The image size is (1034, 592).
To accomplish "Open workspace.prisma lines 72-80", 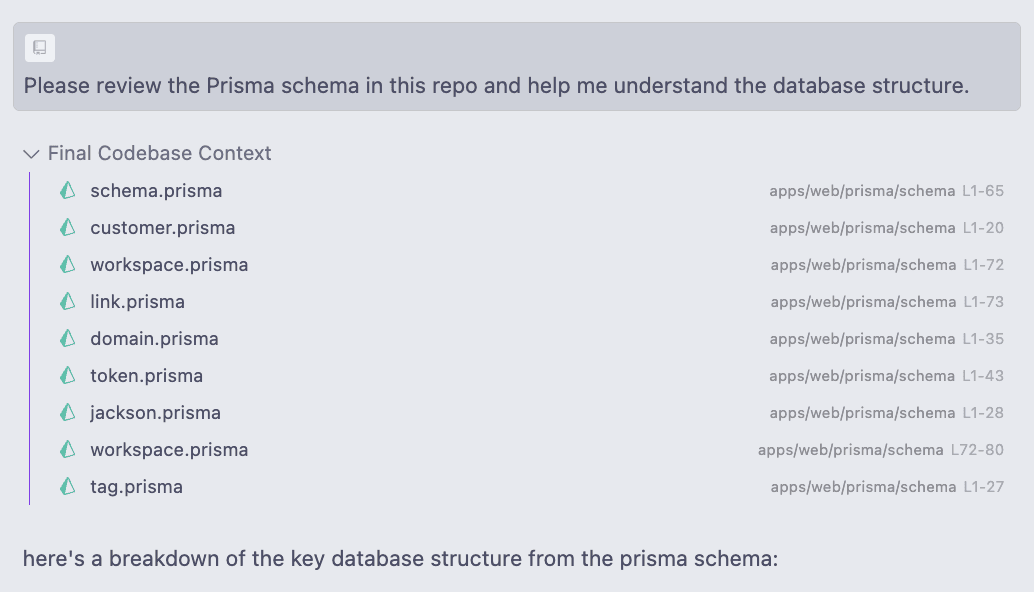I will click(169, 450).
